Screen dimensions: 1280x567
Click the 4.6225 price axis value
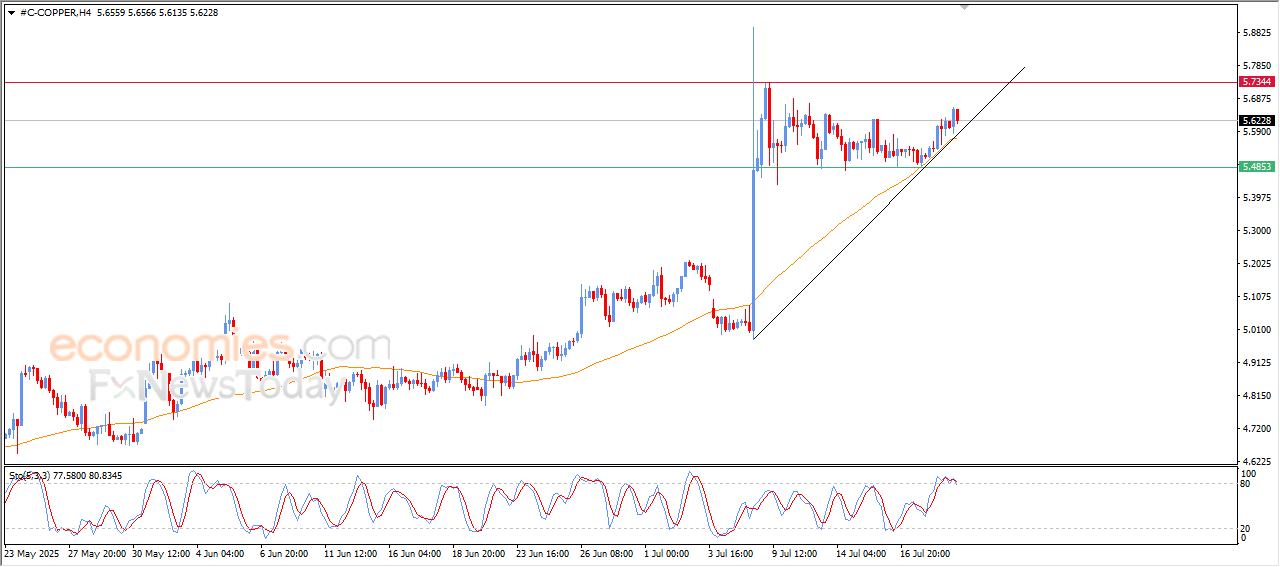click(1256, 462)
